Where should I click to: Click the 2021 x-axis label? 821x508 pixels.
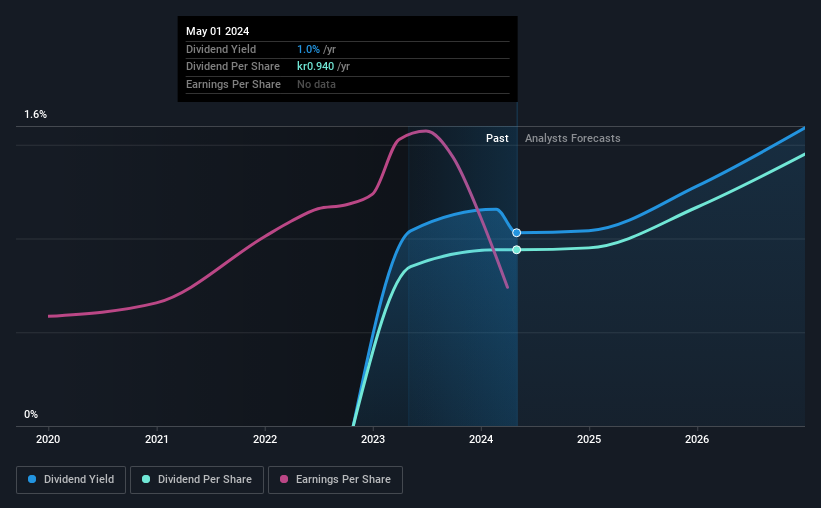tap(157, 439)
